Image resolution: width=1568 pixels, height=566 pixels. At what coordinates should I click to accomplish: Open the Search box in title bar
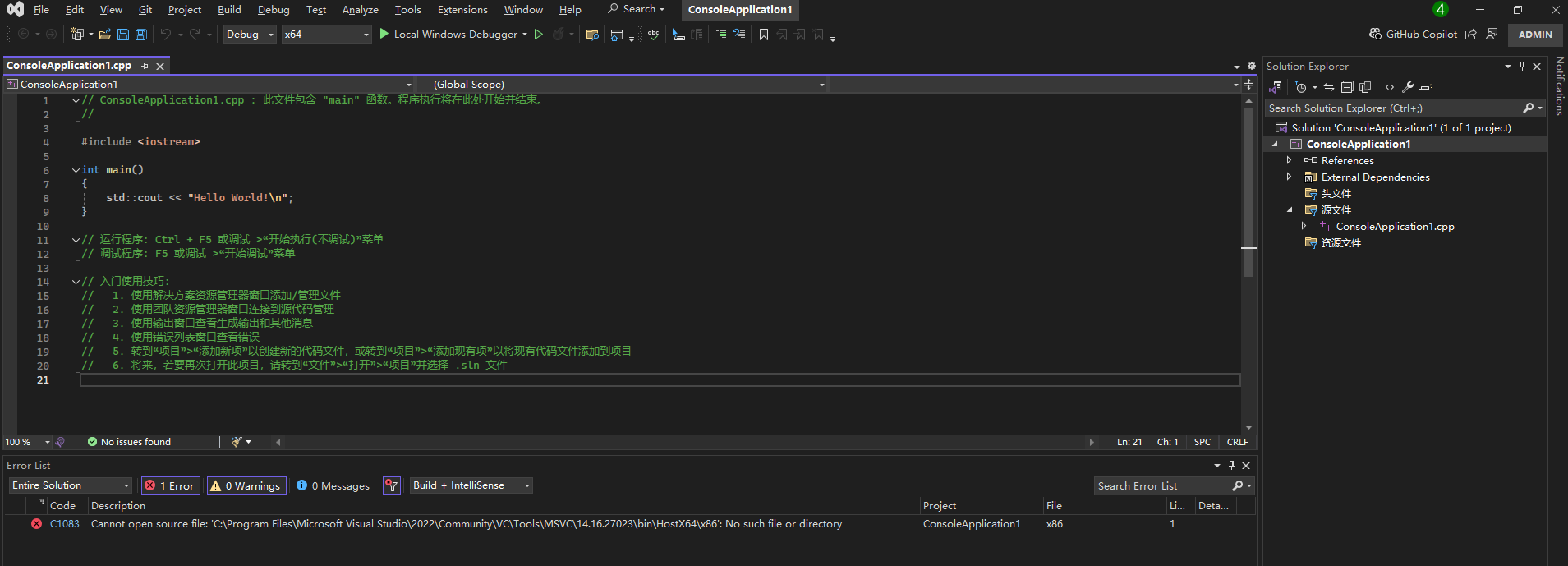[x=637, y=9]
